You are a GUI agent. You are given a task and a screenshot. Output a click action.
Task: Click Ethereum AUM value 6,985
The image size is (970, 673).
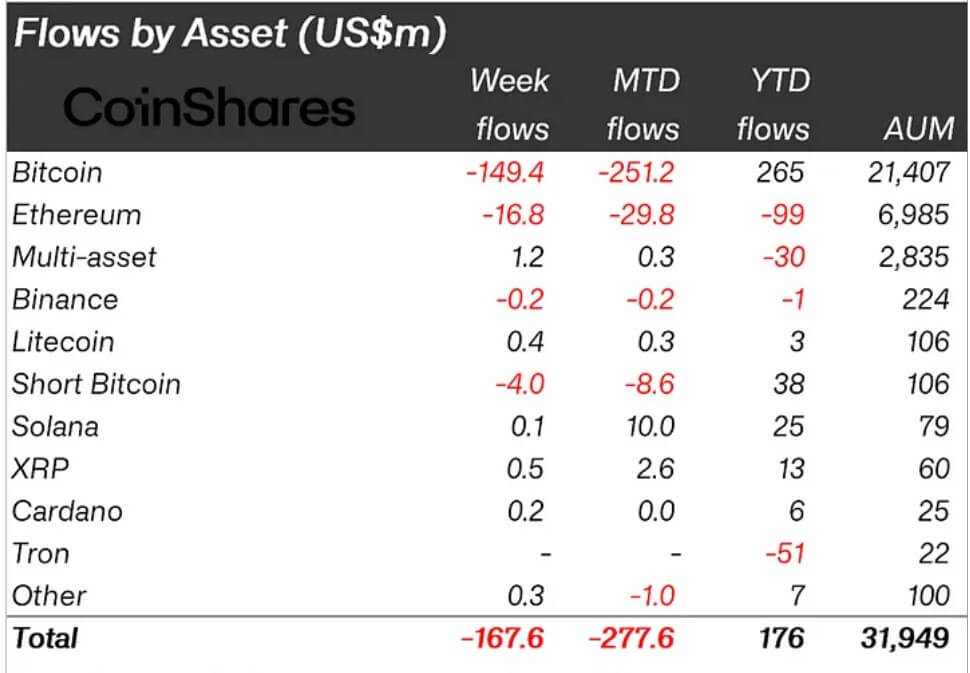[914, 215]
